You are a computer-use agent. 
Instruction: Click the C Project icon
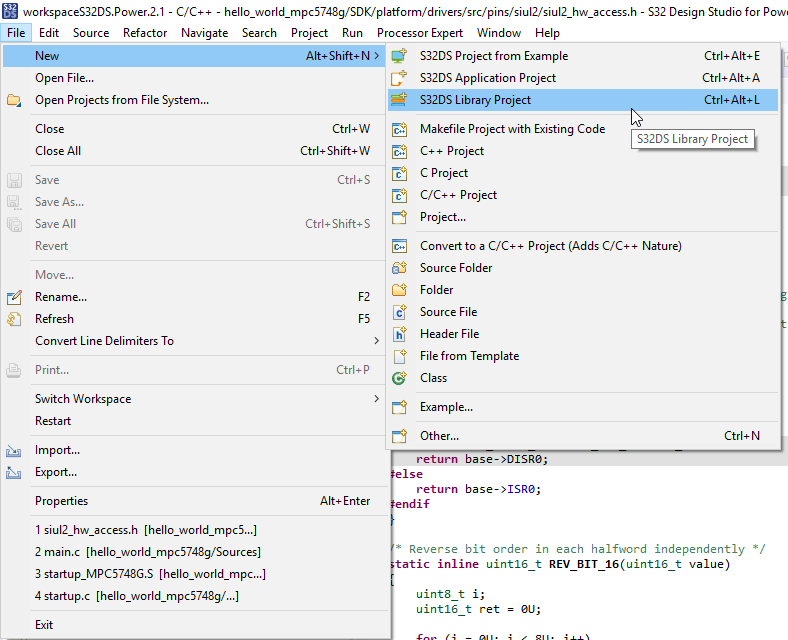pyautogui.click(x=399, y=173)
